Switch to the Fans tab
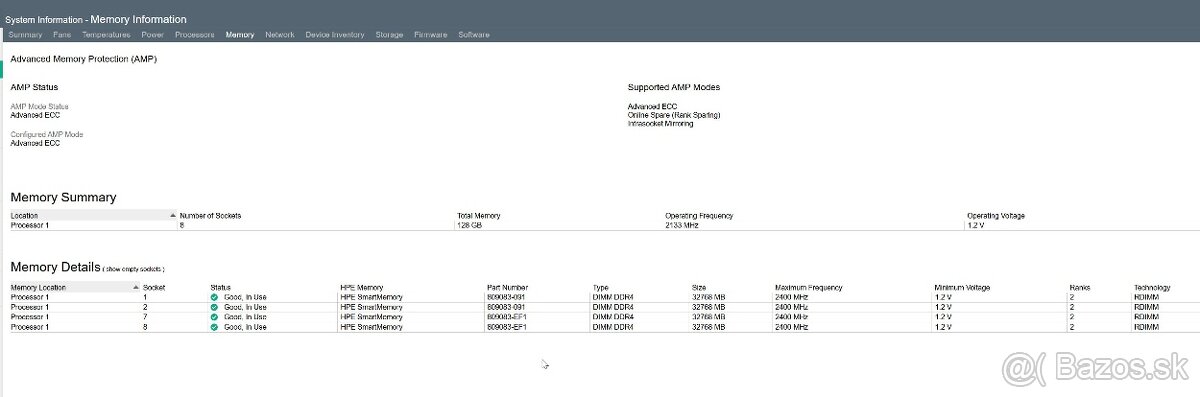The width and height of the screenshot is (1200, 397). click(x=62, y=35)
